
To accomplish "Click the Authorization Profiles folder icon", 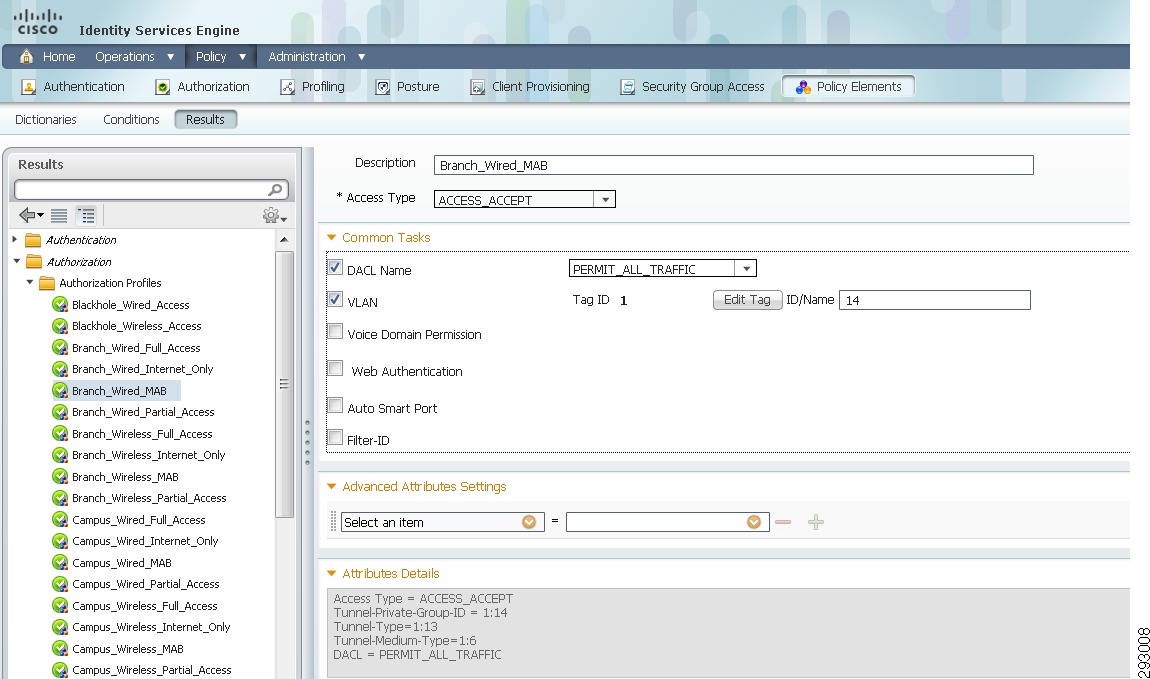I will click(x=47, y=283).
